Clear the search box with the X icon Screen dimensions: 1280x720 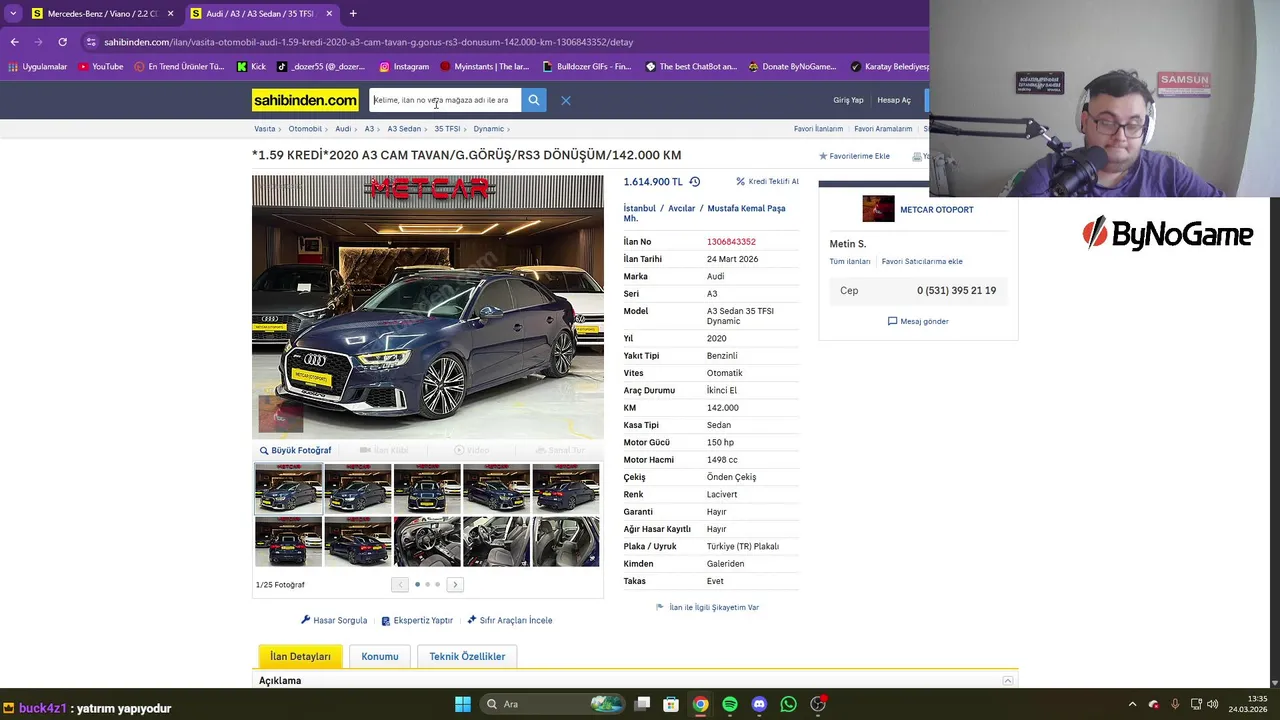point(566,100)
